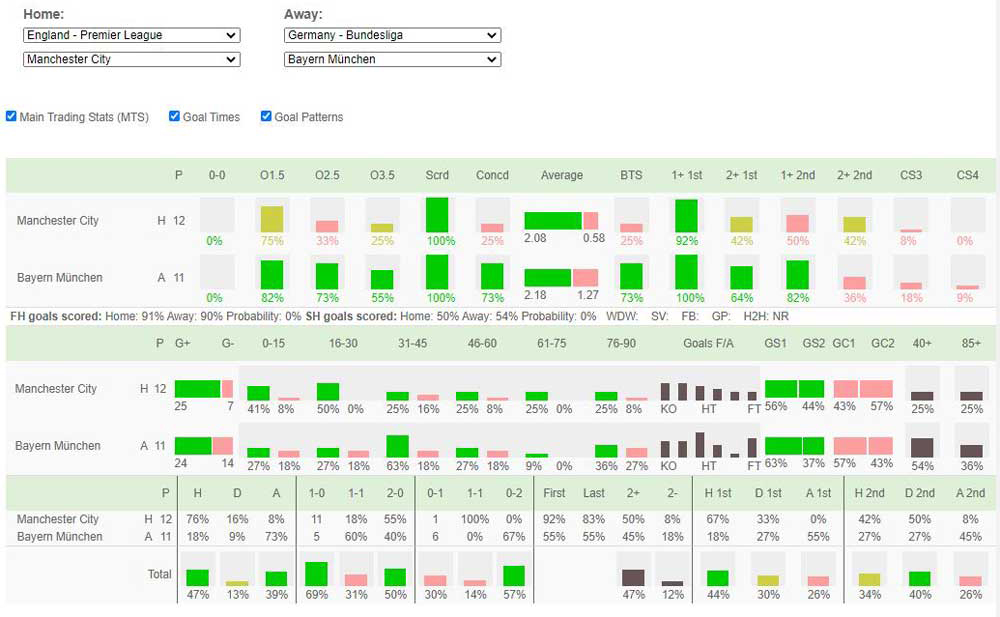Select the O1.5 column header
1000x617 pixels.
click(273, 175)
